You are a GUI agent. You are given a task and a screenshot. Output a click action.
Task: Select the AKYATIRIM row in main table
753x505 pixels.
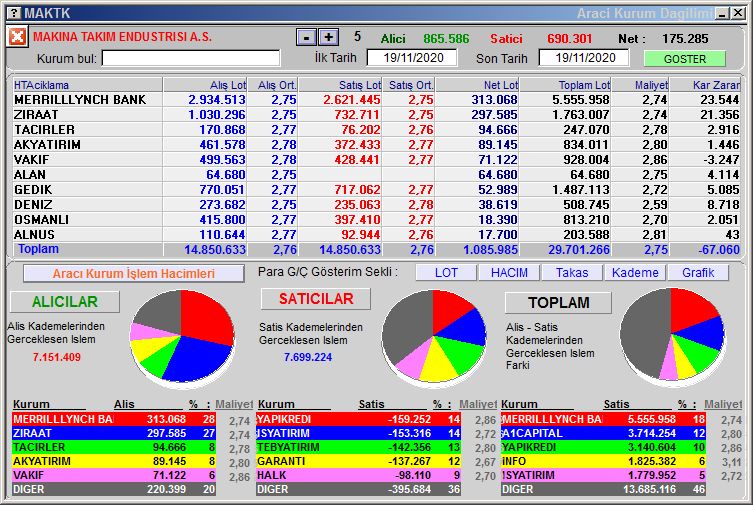(376, 144)
